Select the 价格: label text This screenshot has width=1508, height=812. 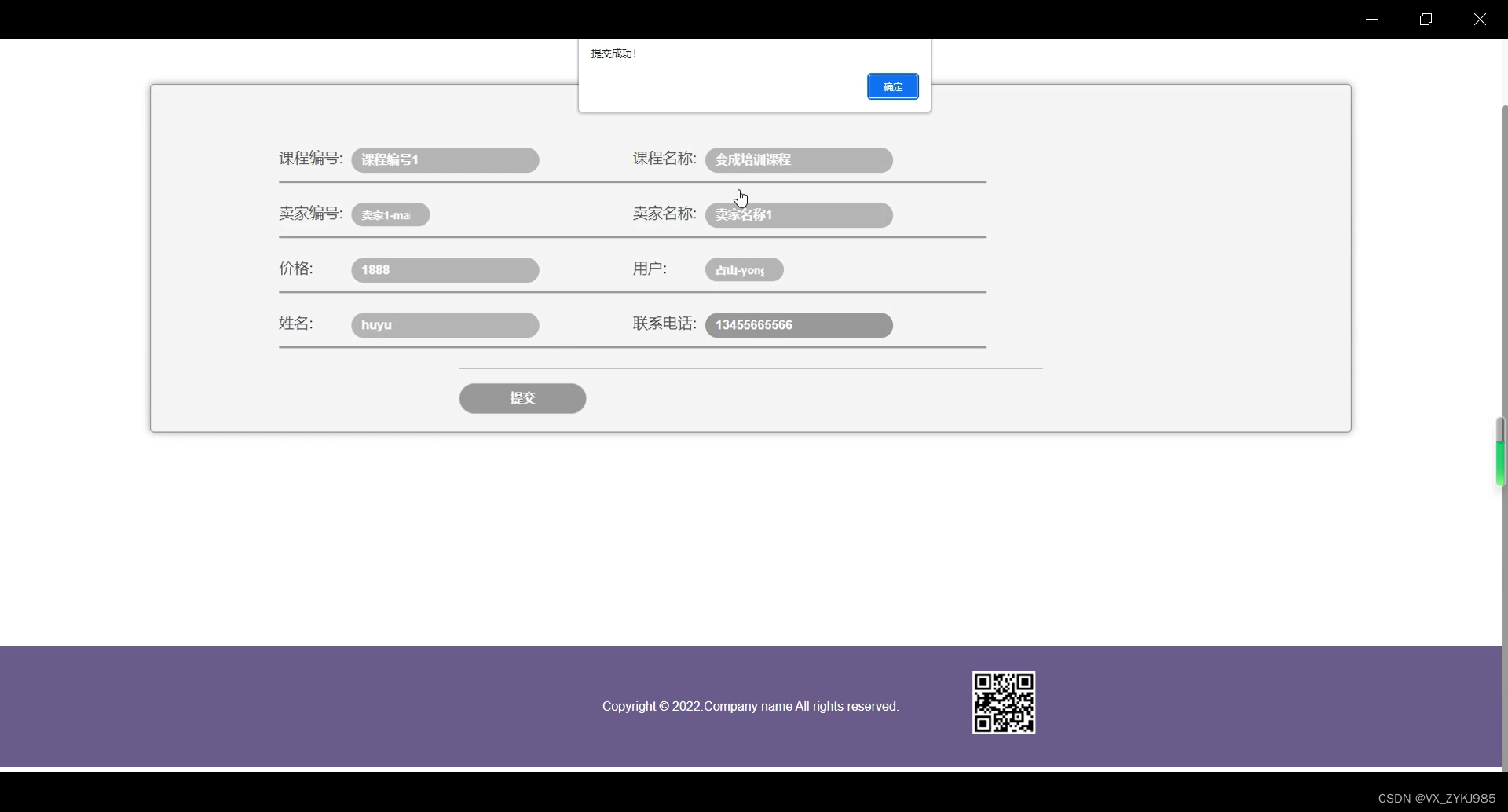[296, 269]
